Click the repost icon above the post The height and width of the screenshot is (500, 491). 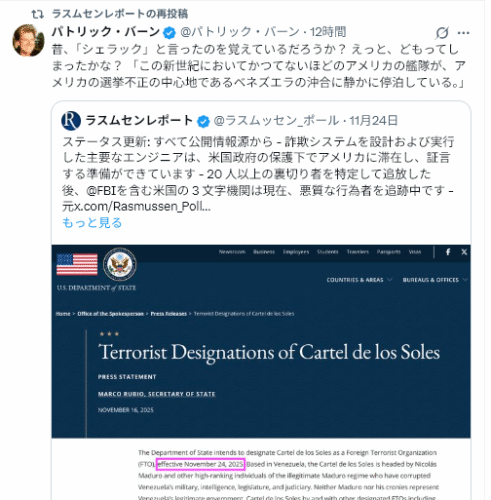(37, 14)
